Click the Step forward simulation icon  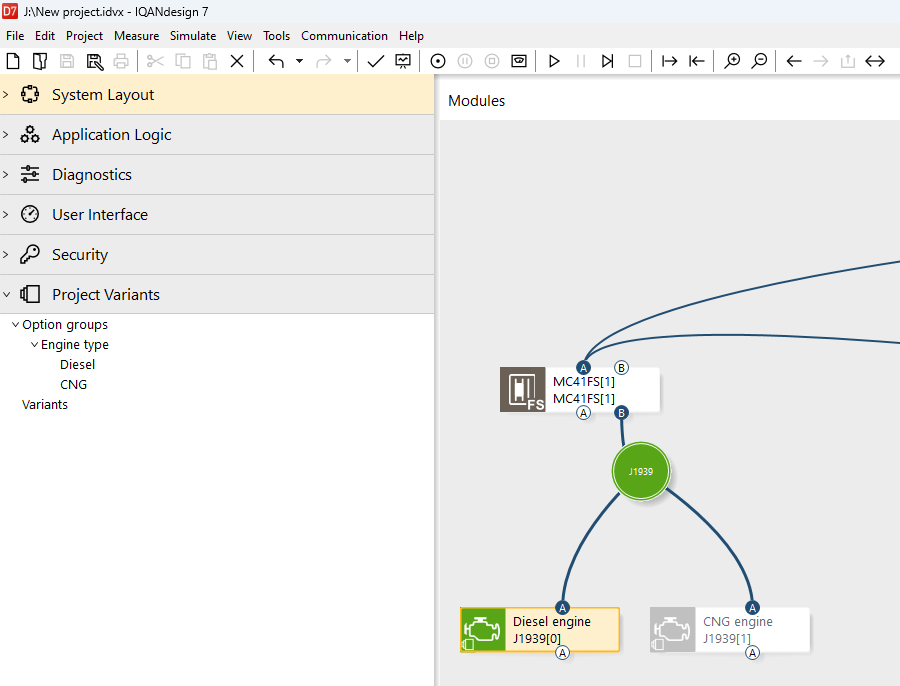[x=607, y=61]
